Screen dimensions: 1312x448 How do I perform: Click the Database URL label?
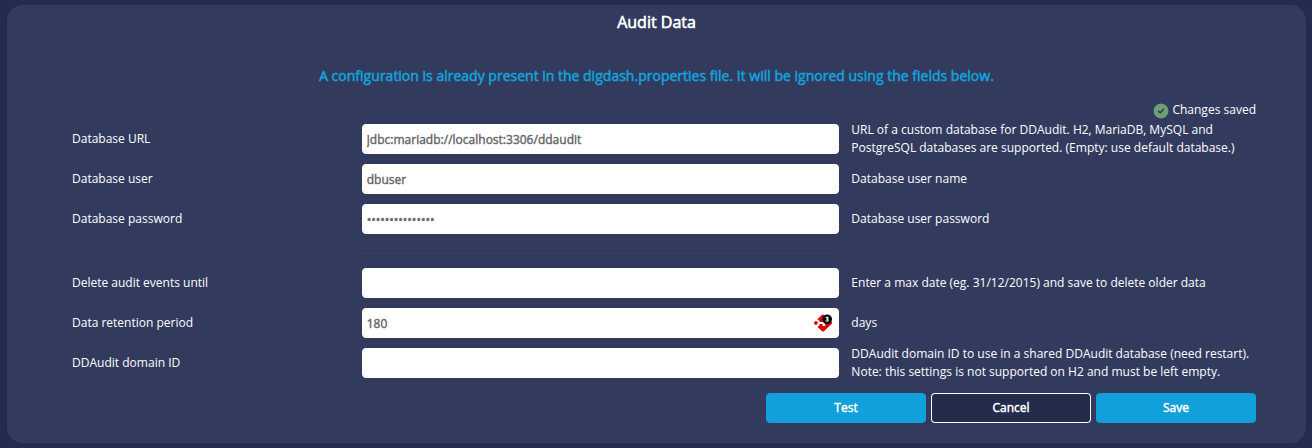(x=111, y=139)
